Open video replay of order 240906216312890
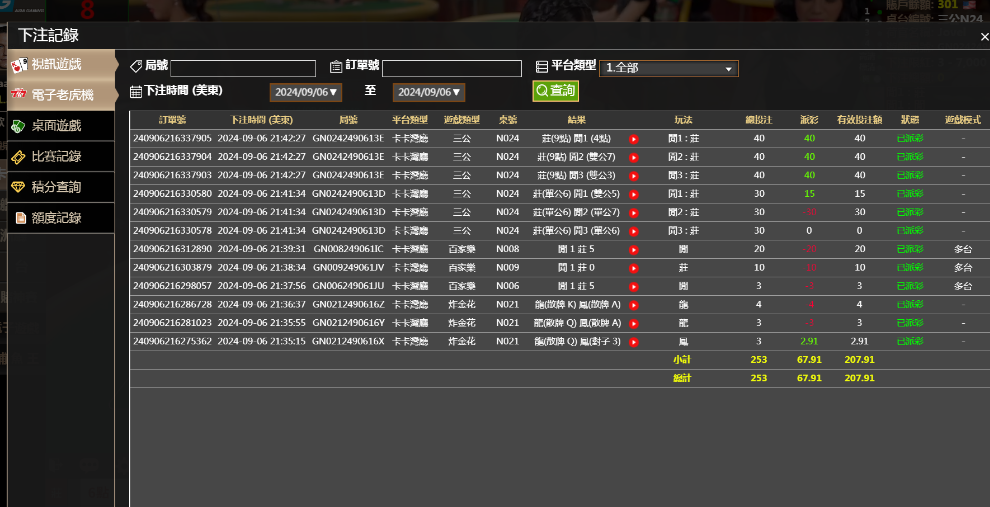Screen dimensions: 990x507 click(634, 249)
